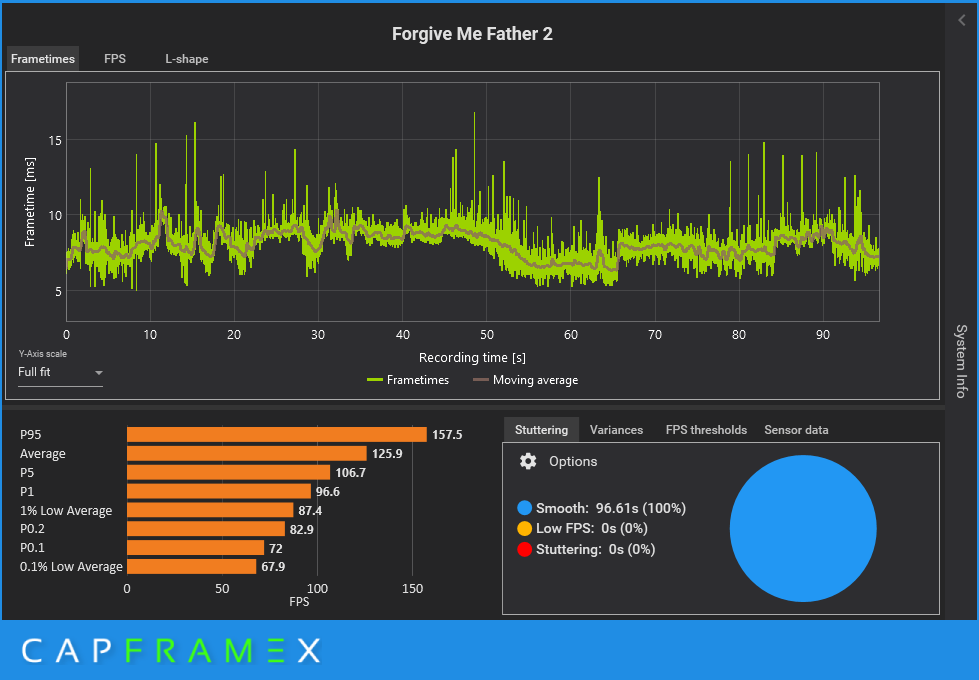
Task: Click the 'Y-Axis scale' caption
Action: (x=42, y=353)
